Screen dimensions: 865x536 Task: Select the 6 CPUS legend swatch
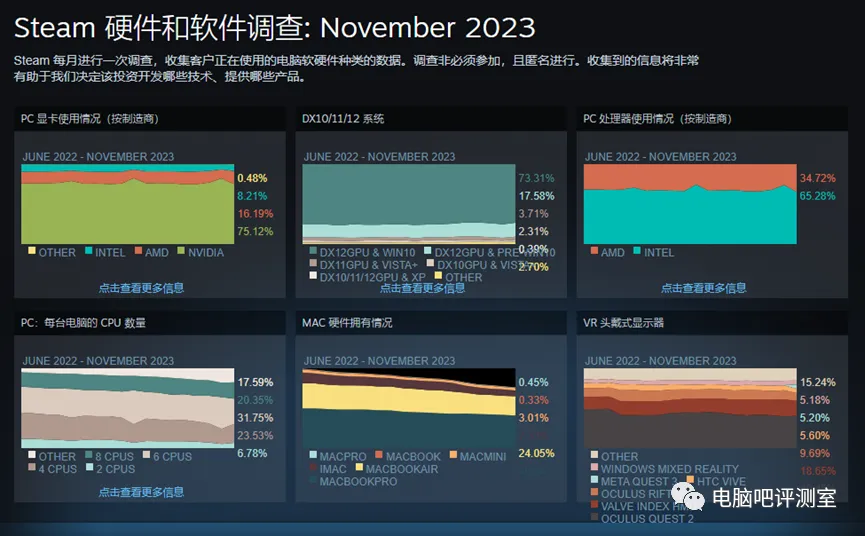[x=146, y=455]
